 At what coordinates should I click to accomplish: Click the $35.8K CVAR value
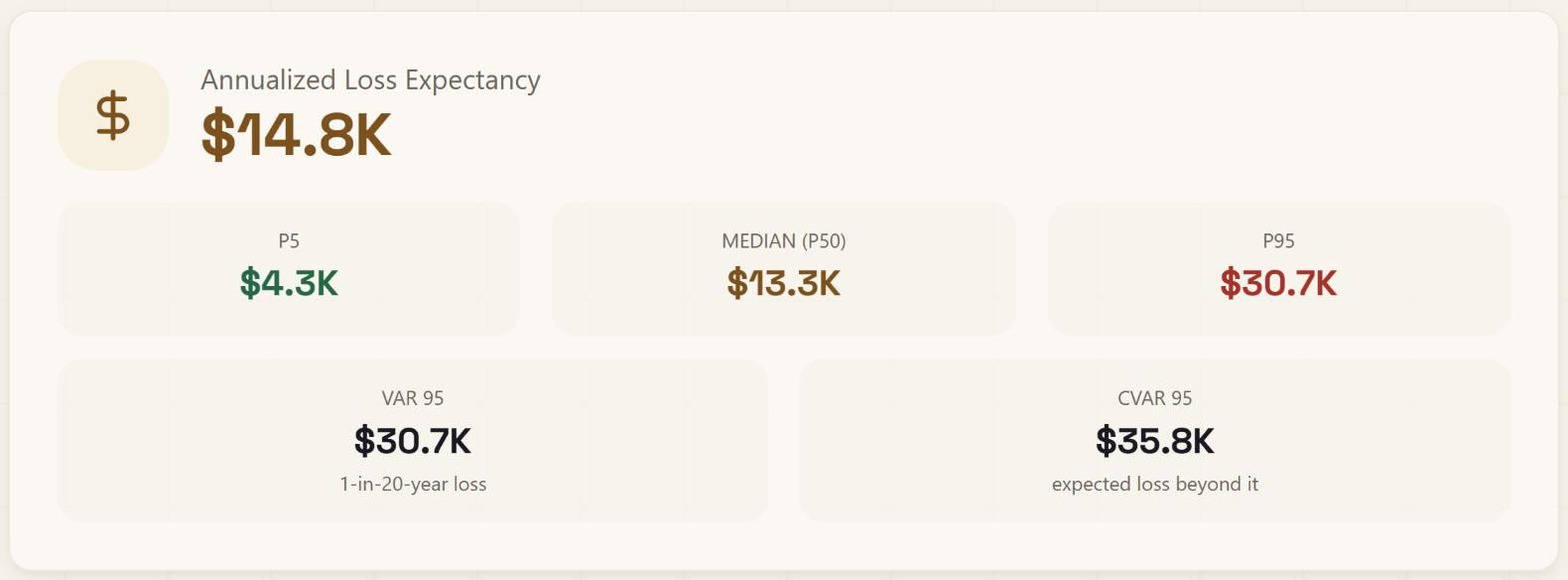[1155, 441]
